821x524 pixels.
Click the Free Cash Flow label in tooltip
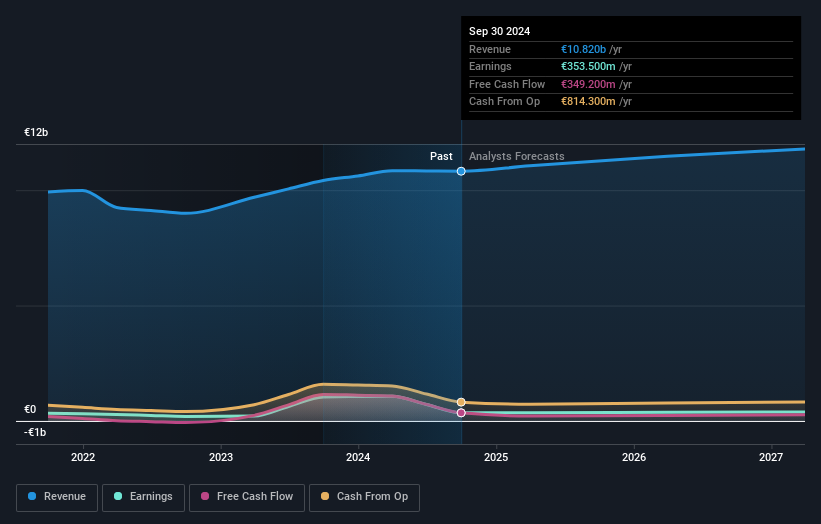point(507,84)
